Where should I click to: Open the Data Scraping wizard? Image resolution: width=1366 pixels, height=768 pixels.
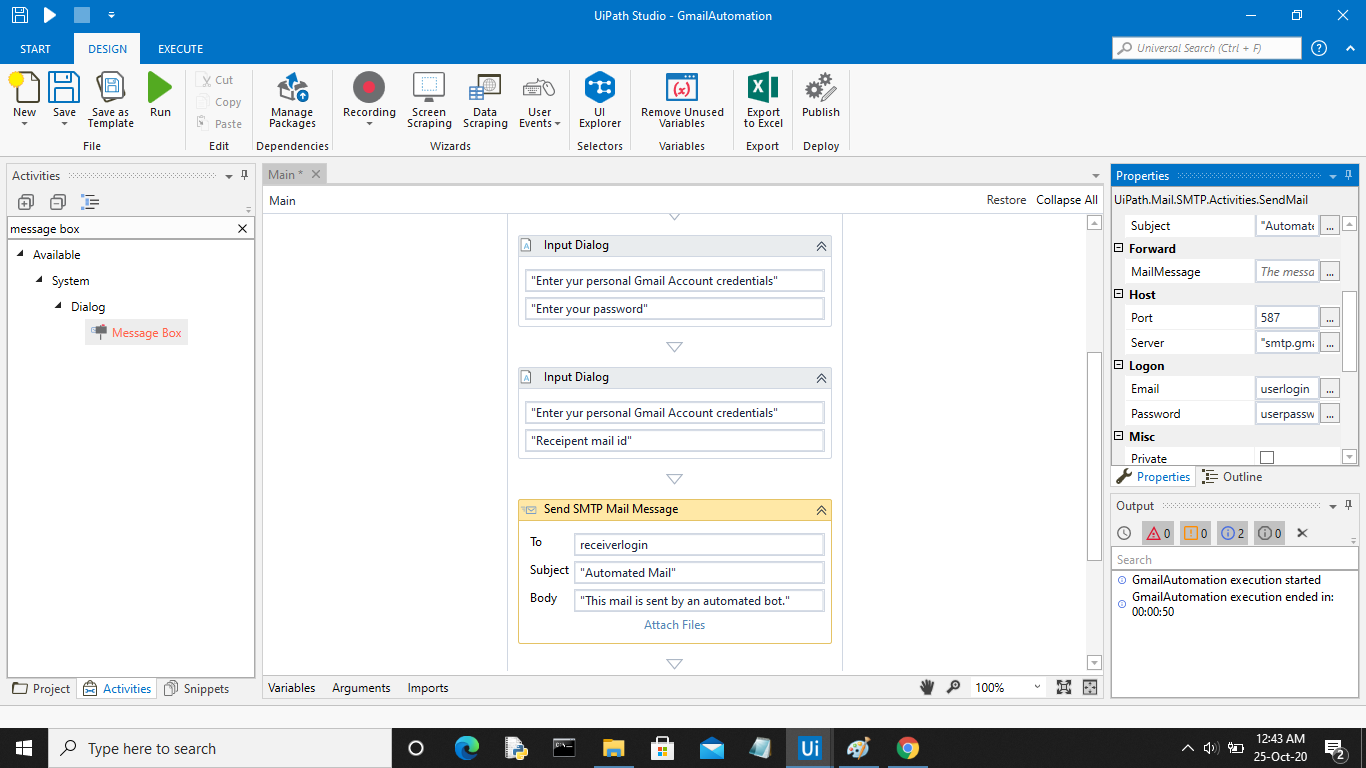pyautogui.click(x=485, y=88)
